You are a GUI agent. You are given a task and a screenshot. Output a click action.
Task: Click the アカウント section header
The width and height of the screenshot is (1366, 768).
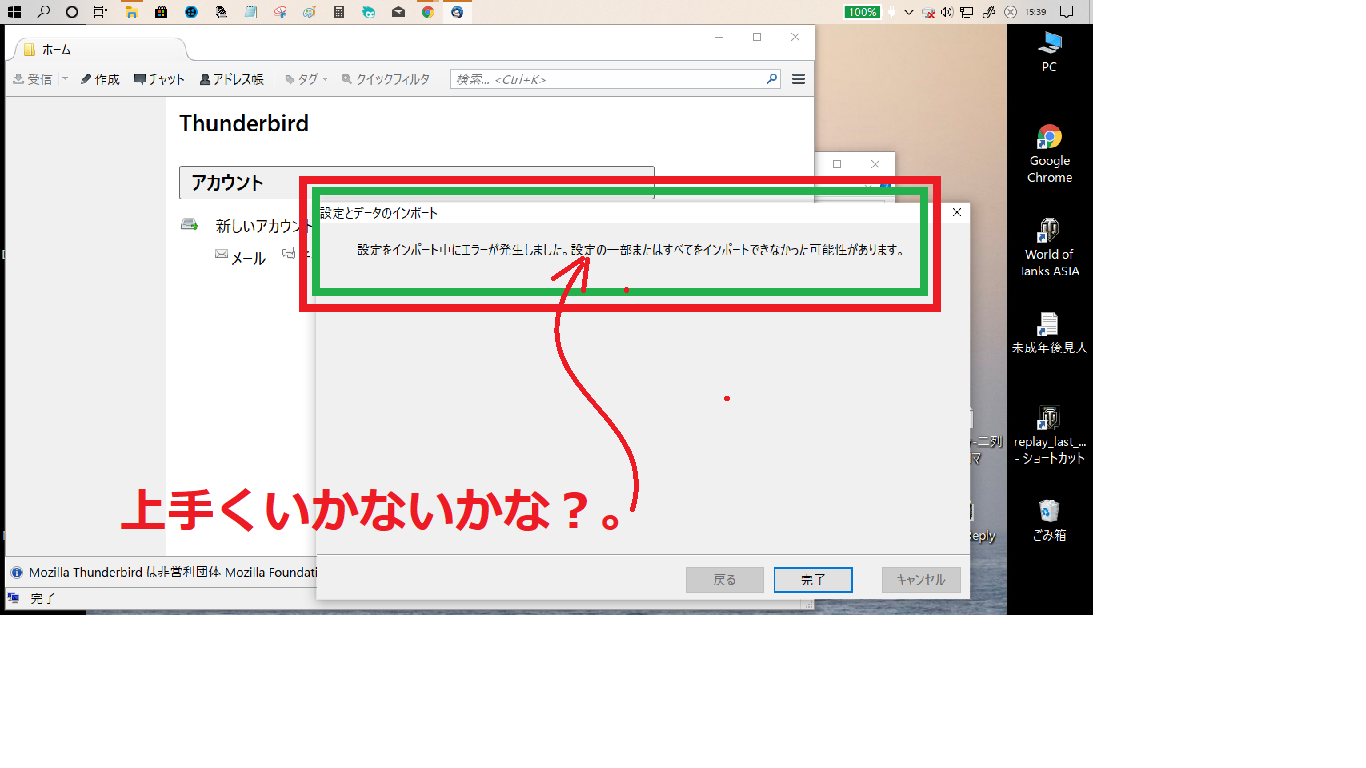click(x=416, y=183)
